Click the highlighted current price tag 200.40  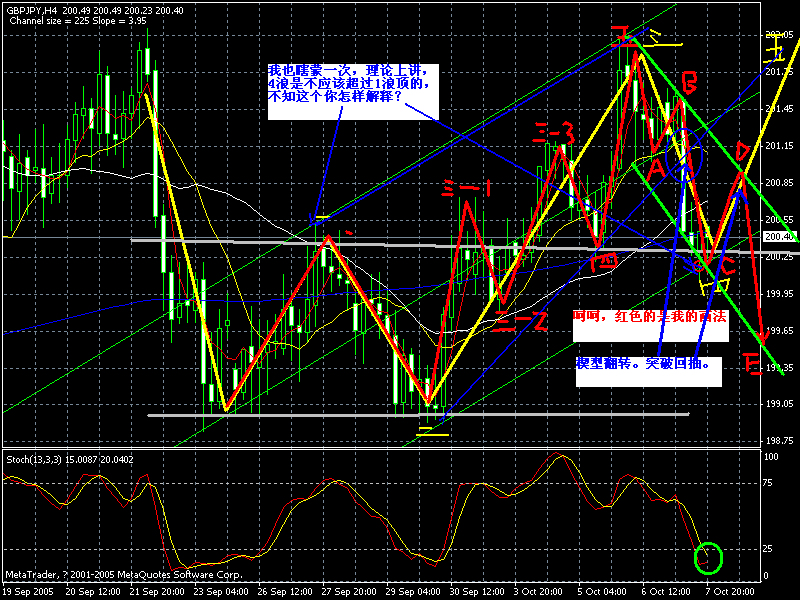(780, 236)
